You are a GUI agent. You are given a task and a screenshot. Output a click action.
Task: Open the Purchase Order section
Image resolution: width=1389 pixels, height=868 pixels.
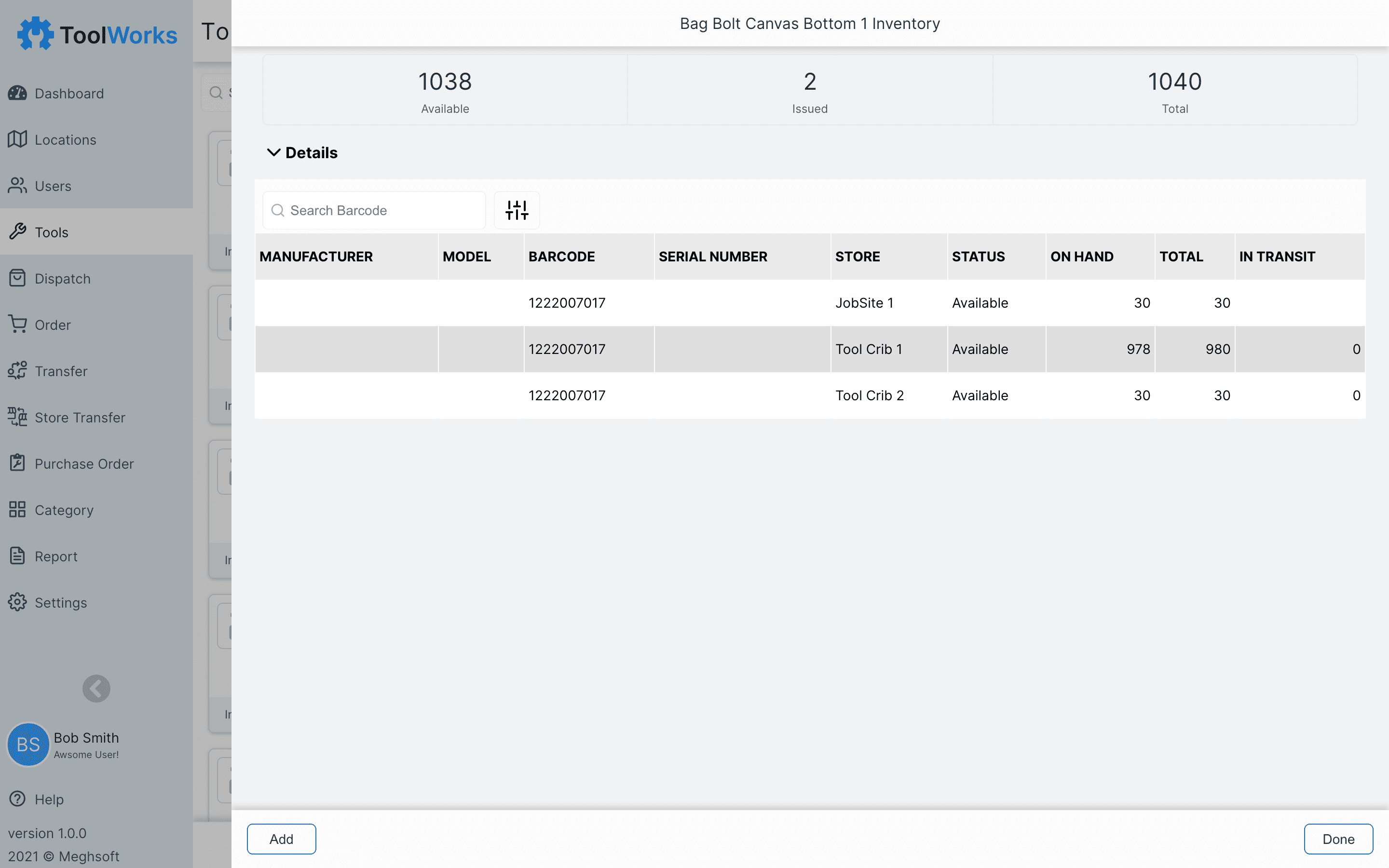coord(84,463)
